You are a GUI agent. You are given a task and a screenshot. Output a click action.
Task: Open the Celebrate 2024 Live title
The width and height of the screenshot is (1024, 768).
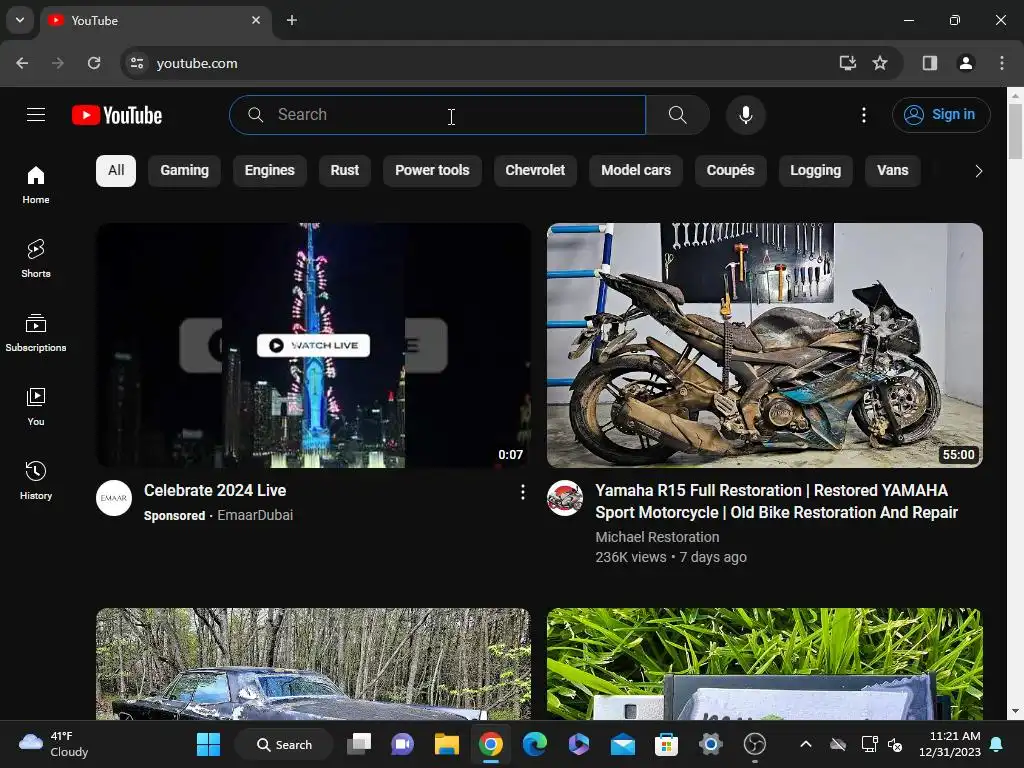click(215, 490)
